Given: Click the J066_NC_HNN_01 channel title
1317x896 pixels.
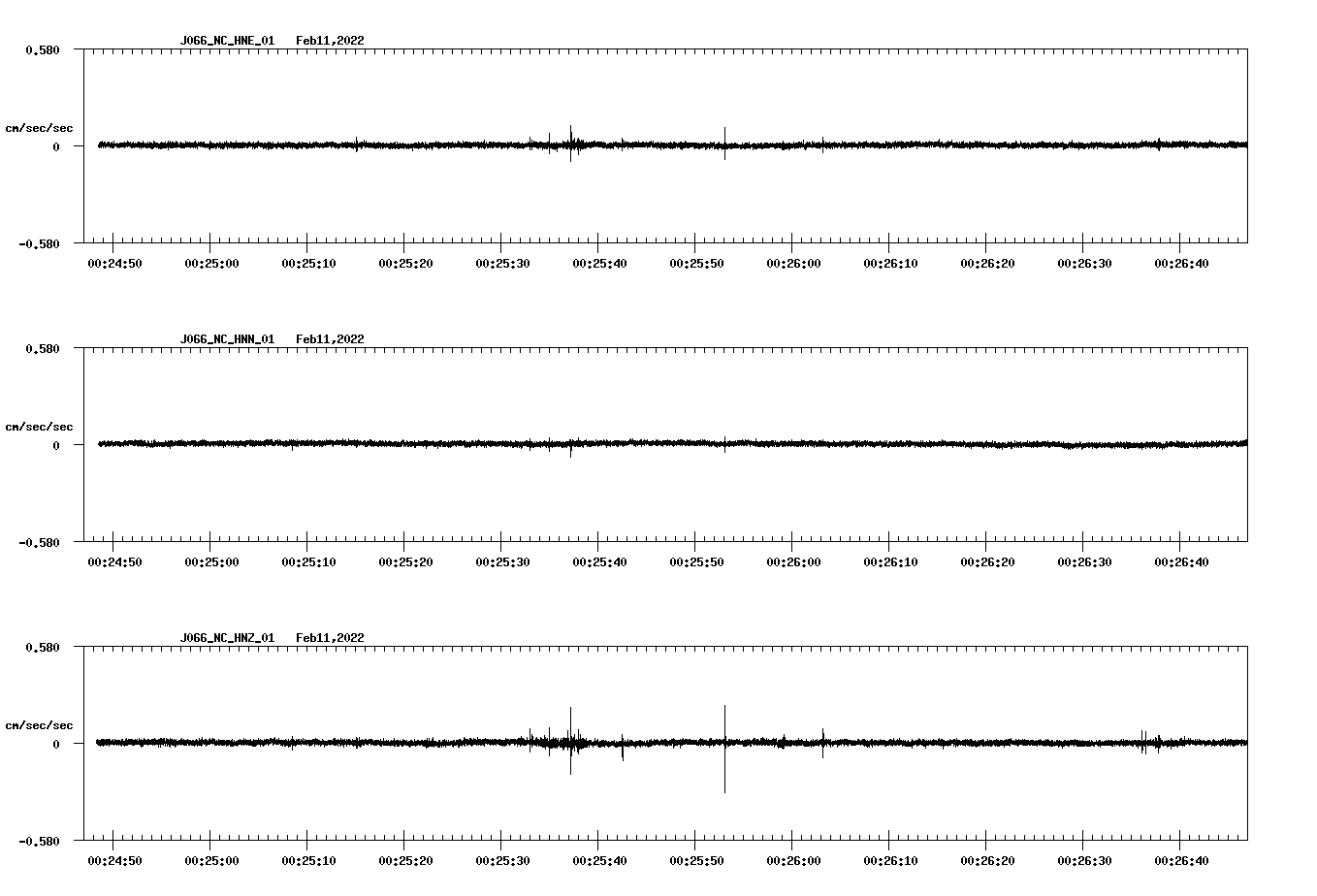Looking at the screenshot, I should (x=227, y=339).
